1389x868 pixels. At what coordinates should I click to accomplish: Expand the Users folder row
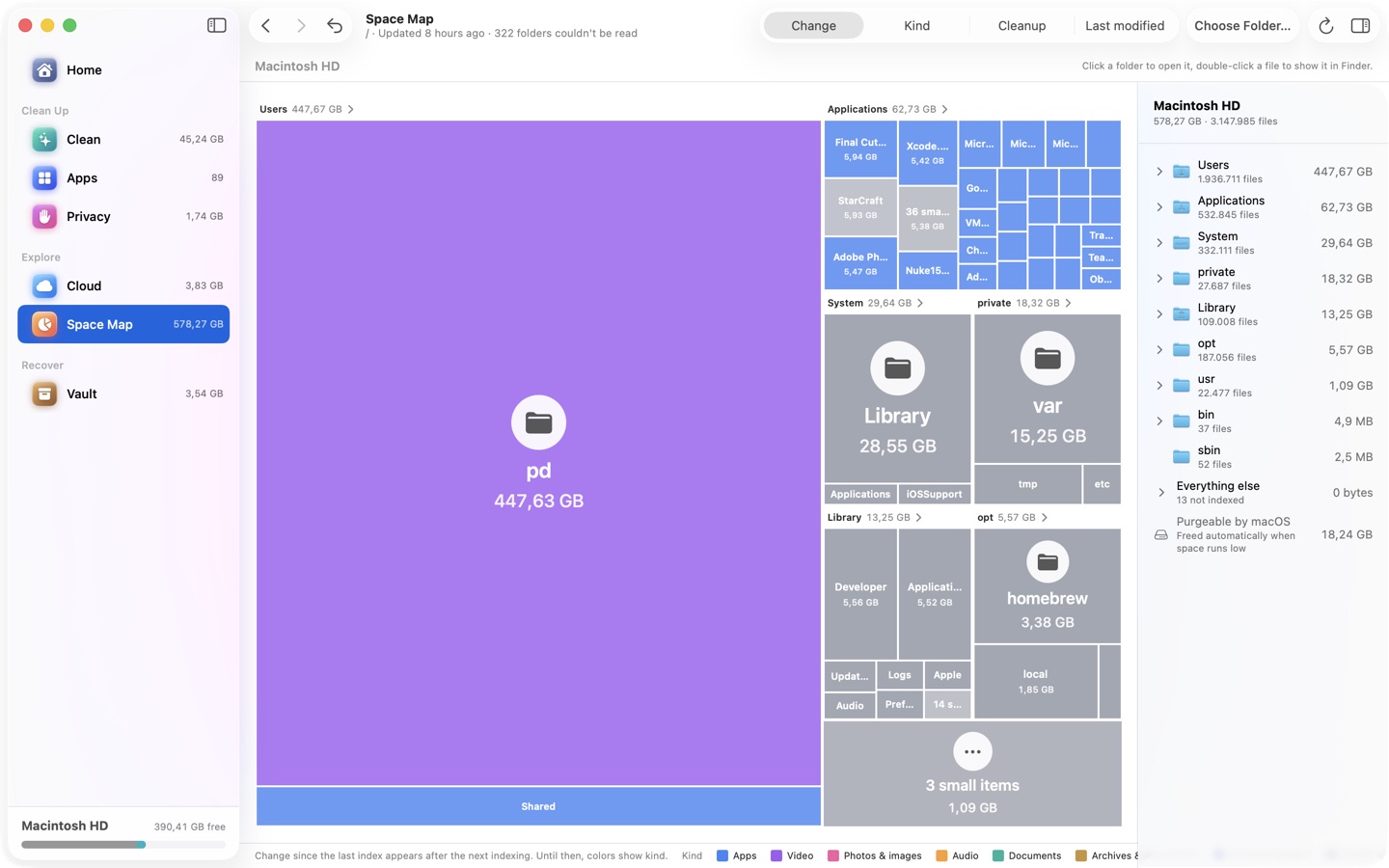[x=1159, y=172]
